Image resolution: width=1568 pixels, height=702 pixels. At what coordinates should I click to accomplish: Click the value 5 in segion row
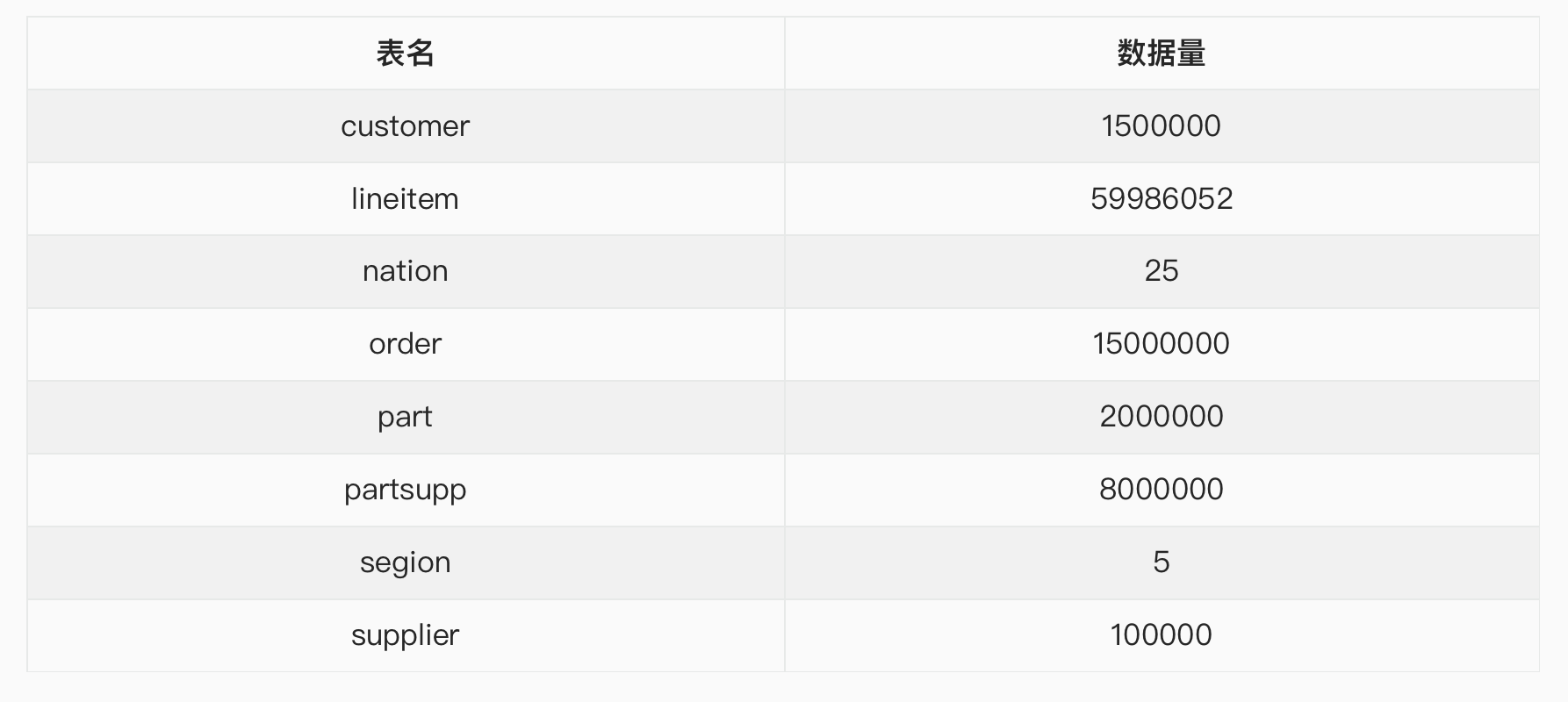(1161, 562)
